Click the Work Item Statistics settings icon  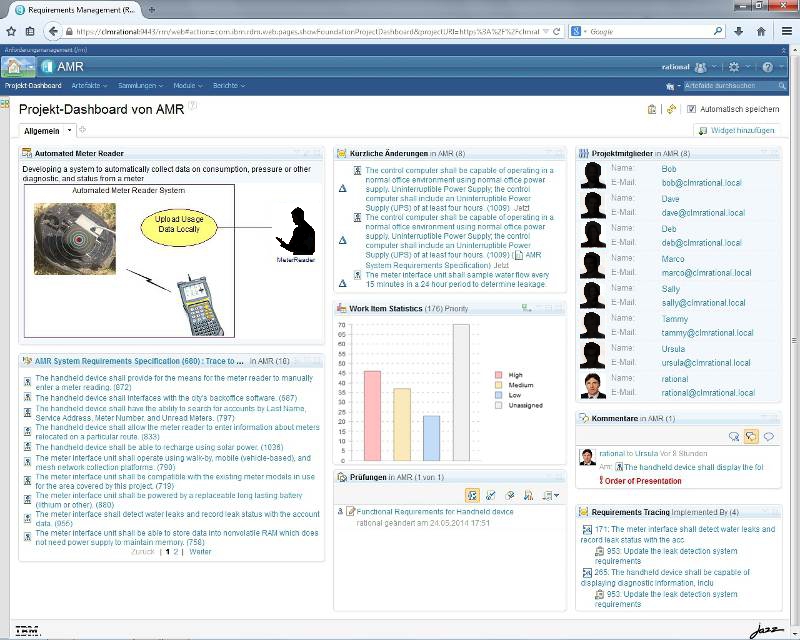pos(526,308)
